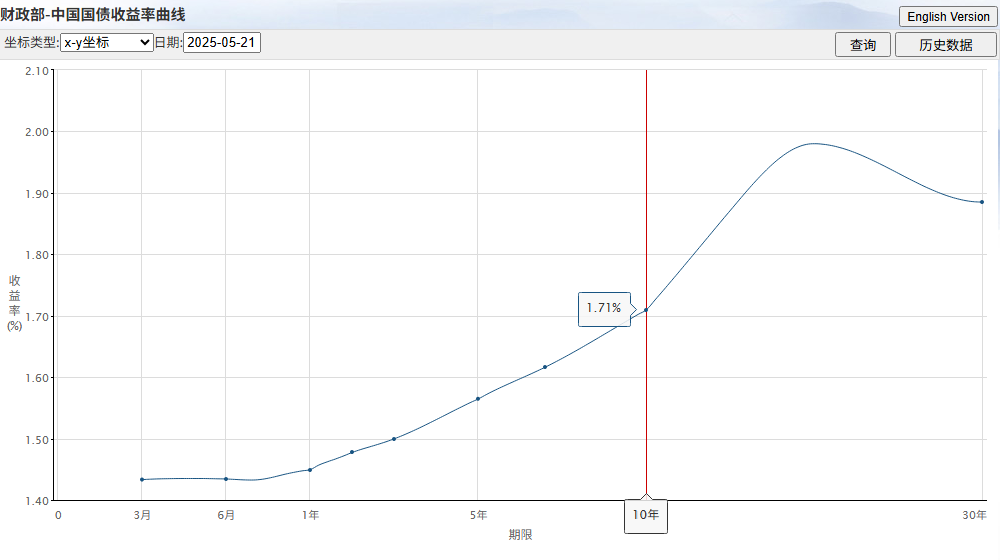Image resolution: width=1000 pixels, height=560 pixels.
Task: Expand the 坐标类型 x-y坐标 dropdown
Action: tap(107, 43)
